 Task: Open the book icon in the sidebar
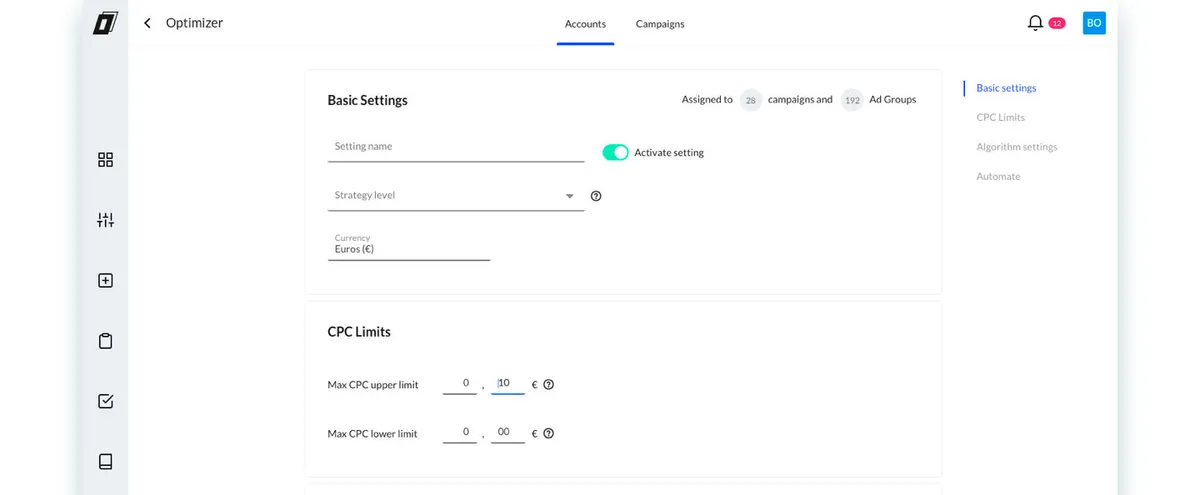click(x=105, y=461)
